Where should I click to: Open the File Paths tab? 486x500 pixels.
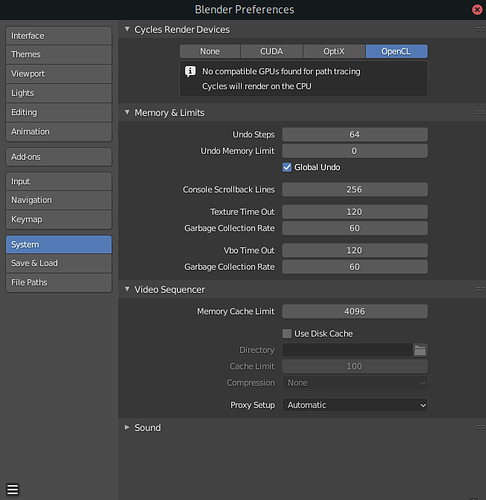click(59, 282)
